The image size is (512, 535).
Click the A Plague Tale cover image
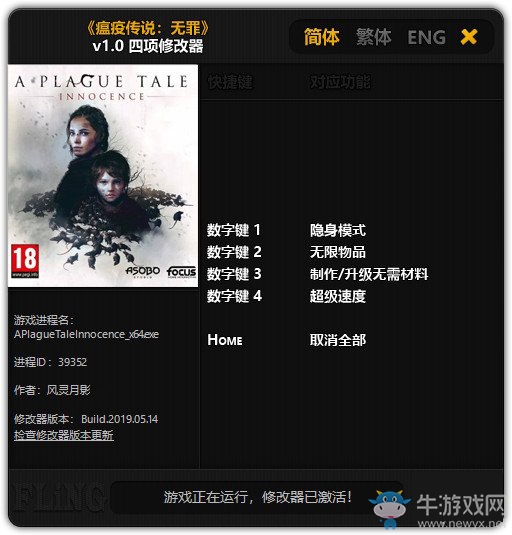103,175
